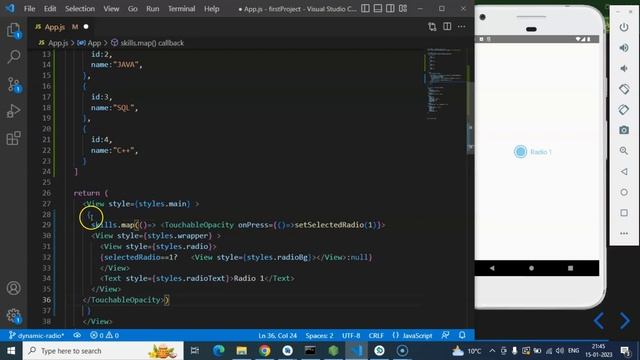
Task: Click the Overview square in emulator sidebar
Action: click(x=624, y=213)
